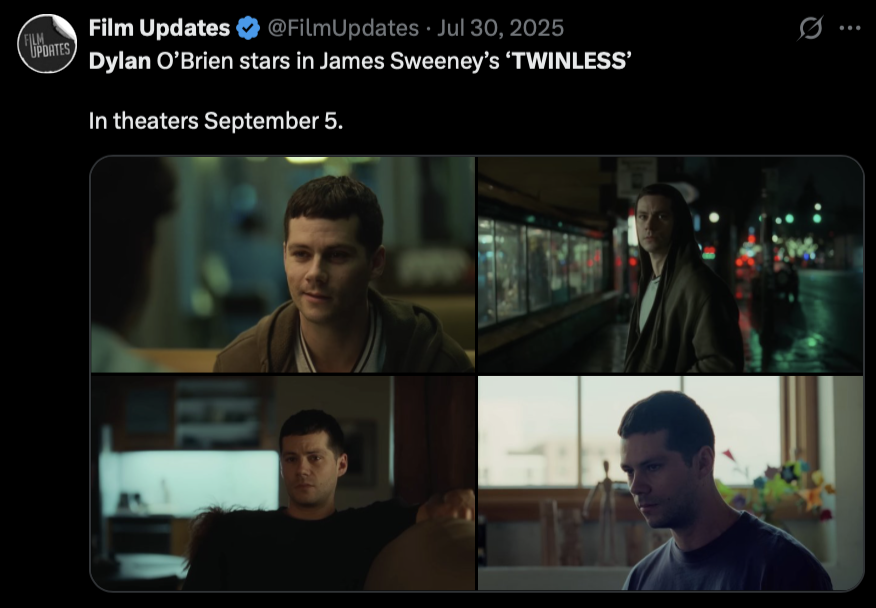Screen dimensions: 876x608
Task: Open the Jul 30, 2025 timestamp link
Action: pos(501,28)
